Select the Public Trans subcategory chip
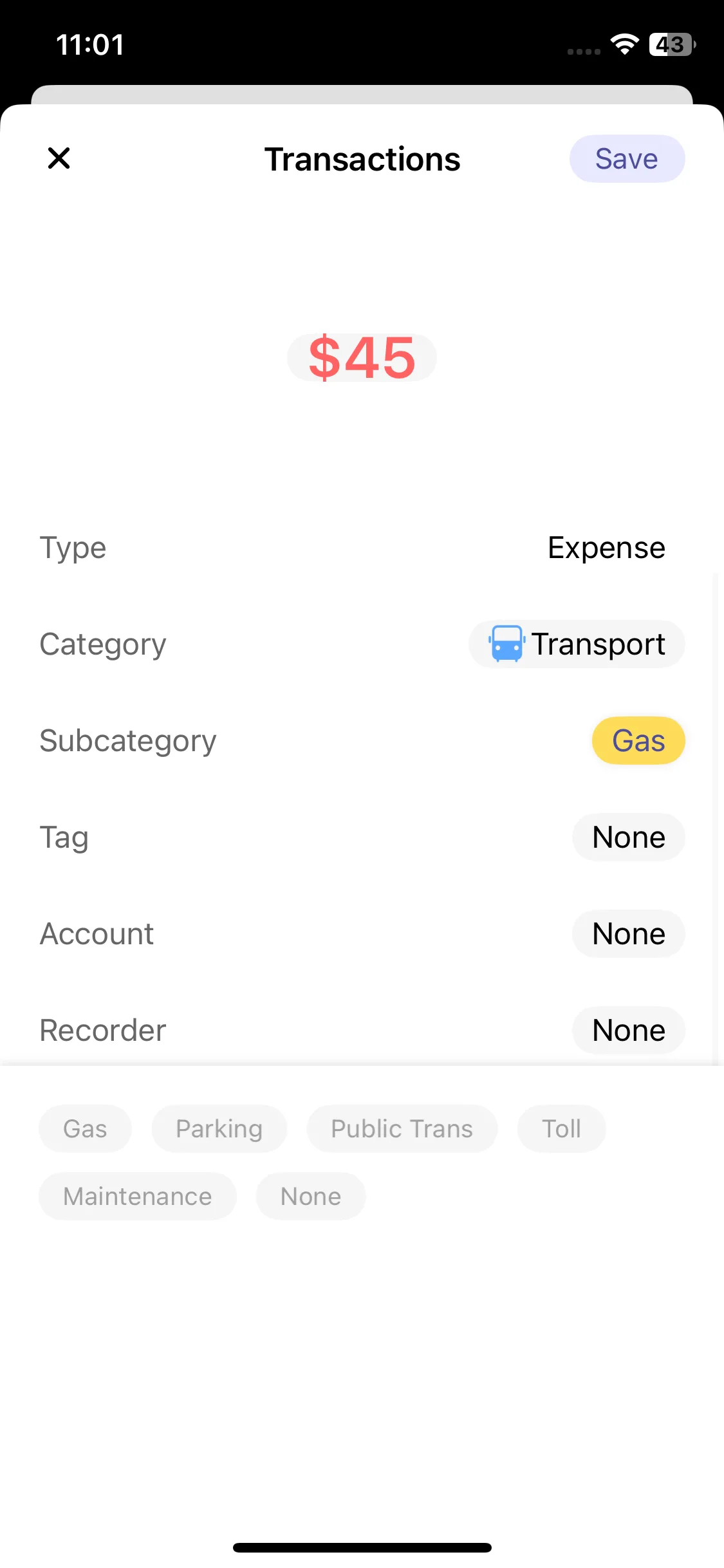The height and width of the screenshot is (1568, 724). pyautogui.click(x=402, y=1129)
